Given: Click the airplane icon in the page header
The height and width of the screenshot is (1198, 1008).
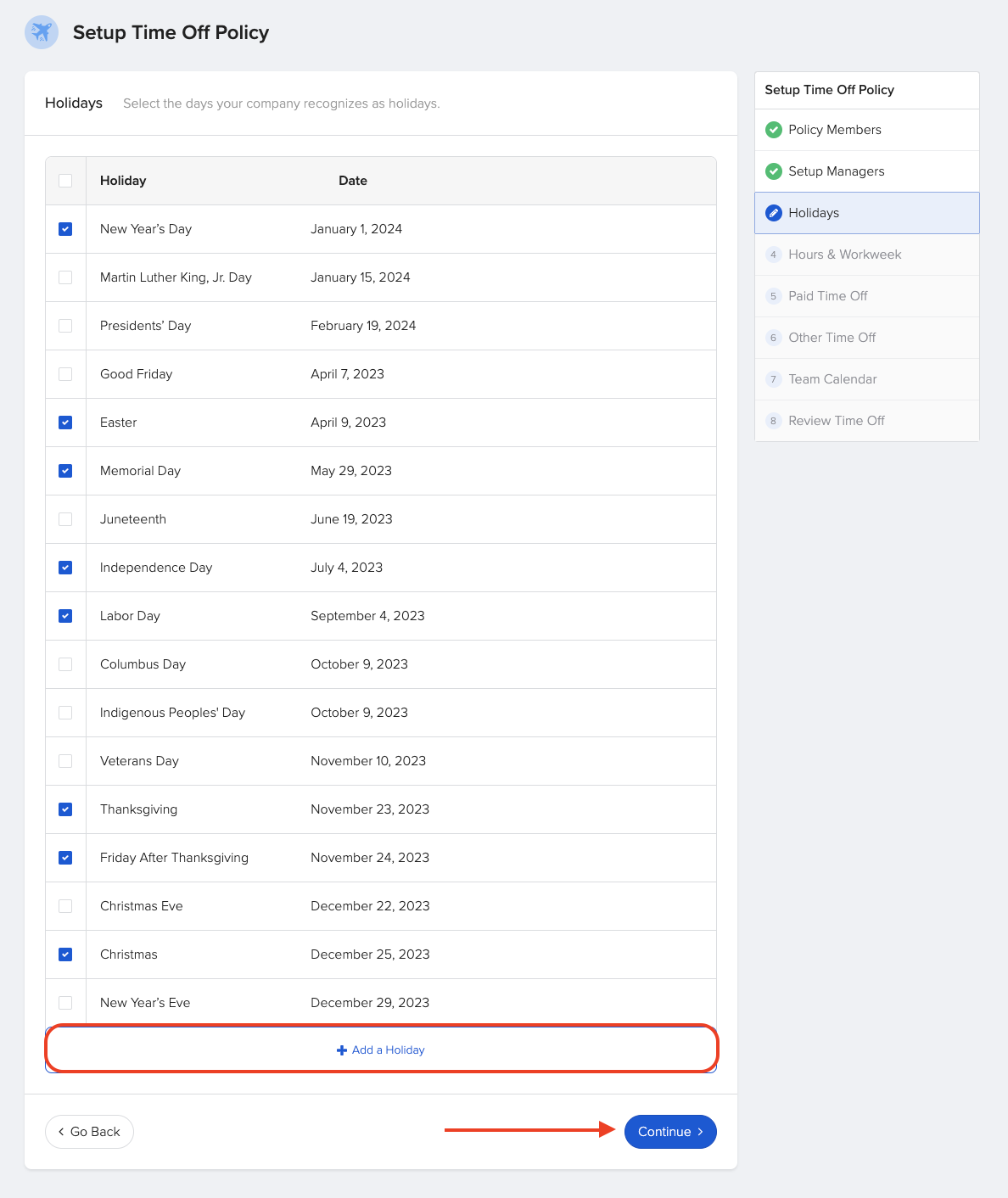Looking at the screenshot, I should [41, 32].
